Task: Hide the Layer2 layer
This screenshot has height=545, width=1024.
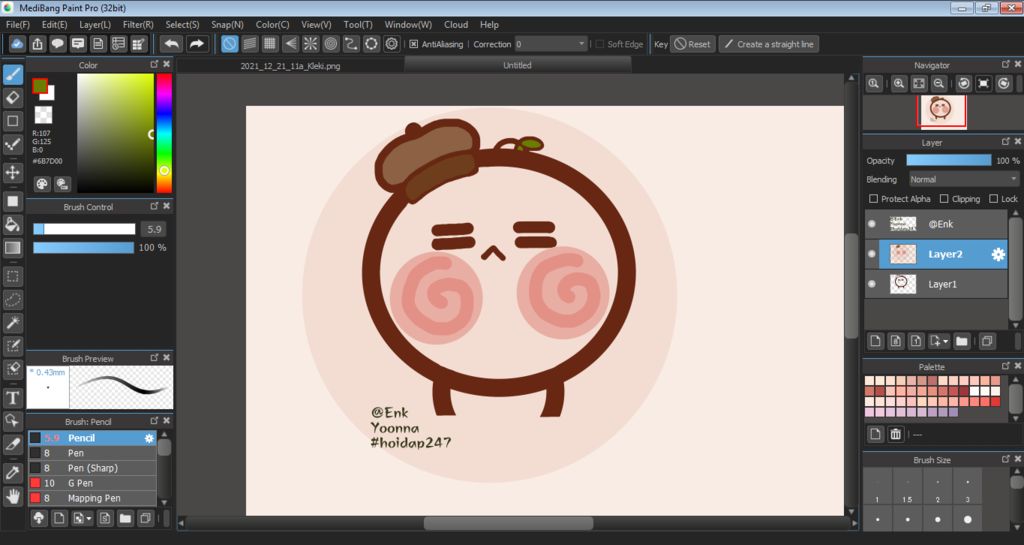Action: 872,255
